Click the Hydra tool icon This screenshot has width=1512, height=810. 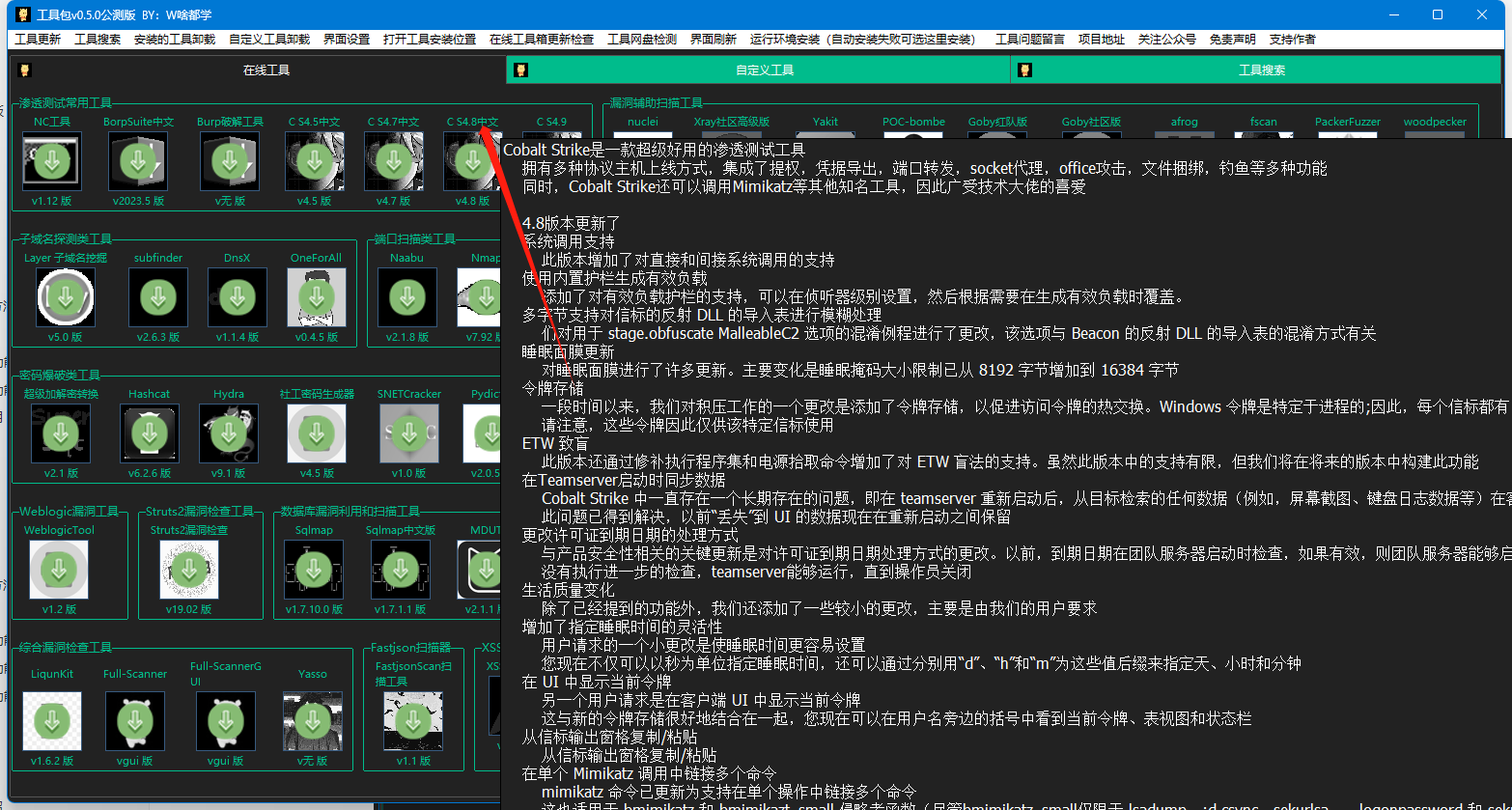coord(229,433)
